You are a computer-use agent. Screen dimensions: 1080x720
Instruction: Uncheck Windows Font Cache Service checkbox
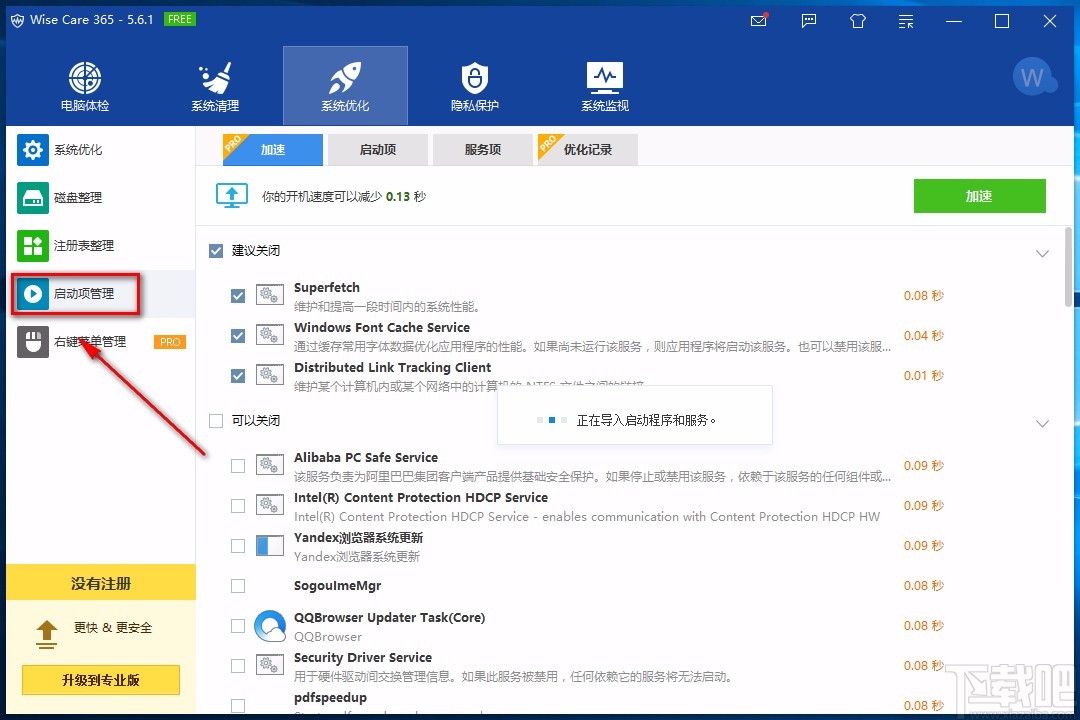pyautogui.click(x=238, y=336)
